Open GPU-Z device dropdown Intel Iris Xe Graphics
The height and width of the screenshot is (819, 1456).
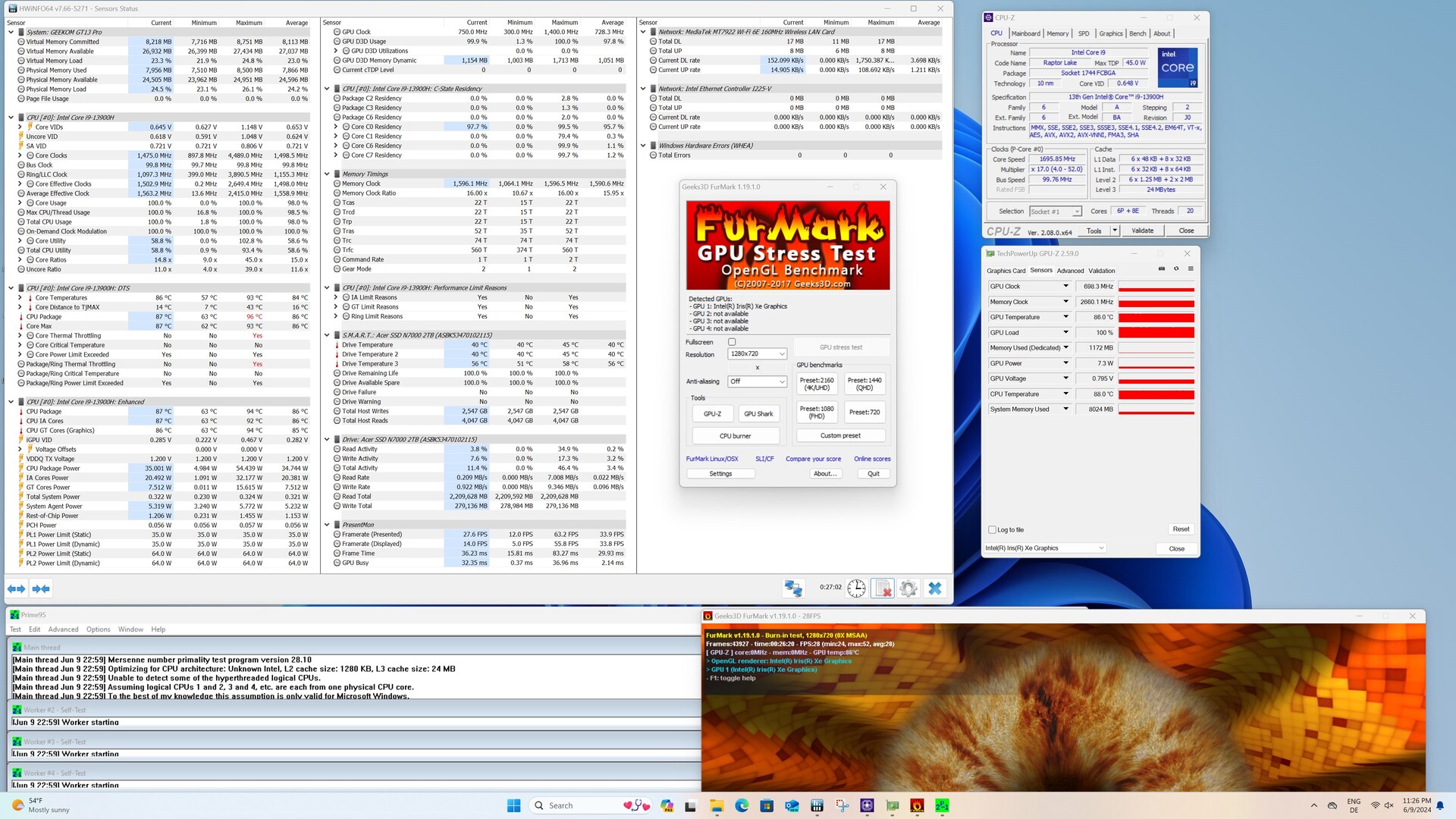point(1045,548)
